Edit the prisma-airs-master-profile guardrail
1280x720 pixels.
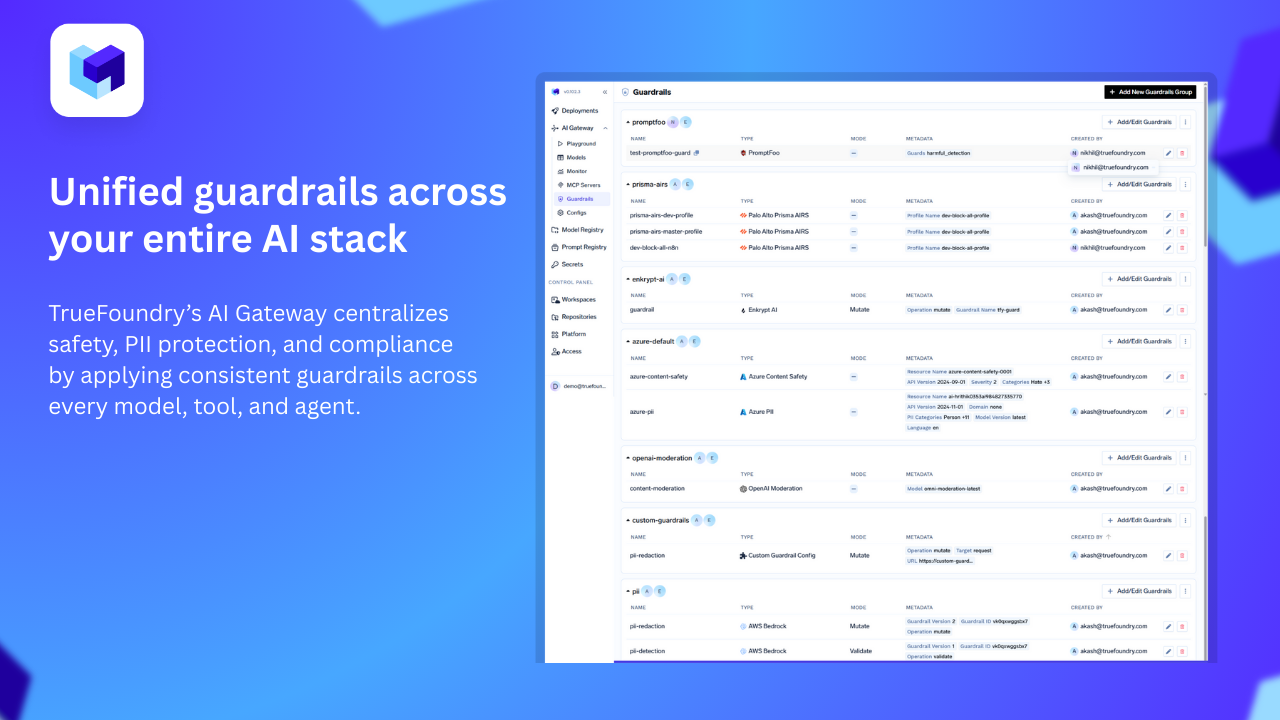tap(1168, 231)
